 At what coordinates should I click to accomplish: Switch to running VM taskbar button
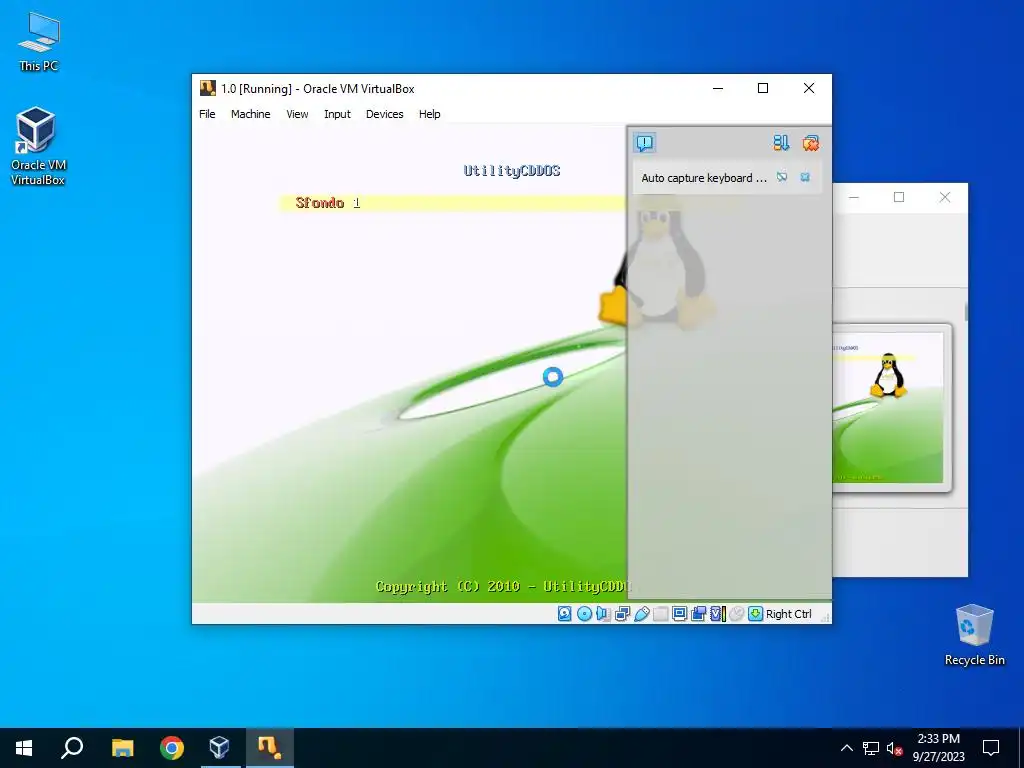(269, 748)
